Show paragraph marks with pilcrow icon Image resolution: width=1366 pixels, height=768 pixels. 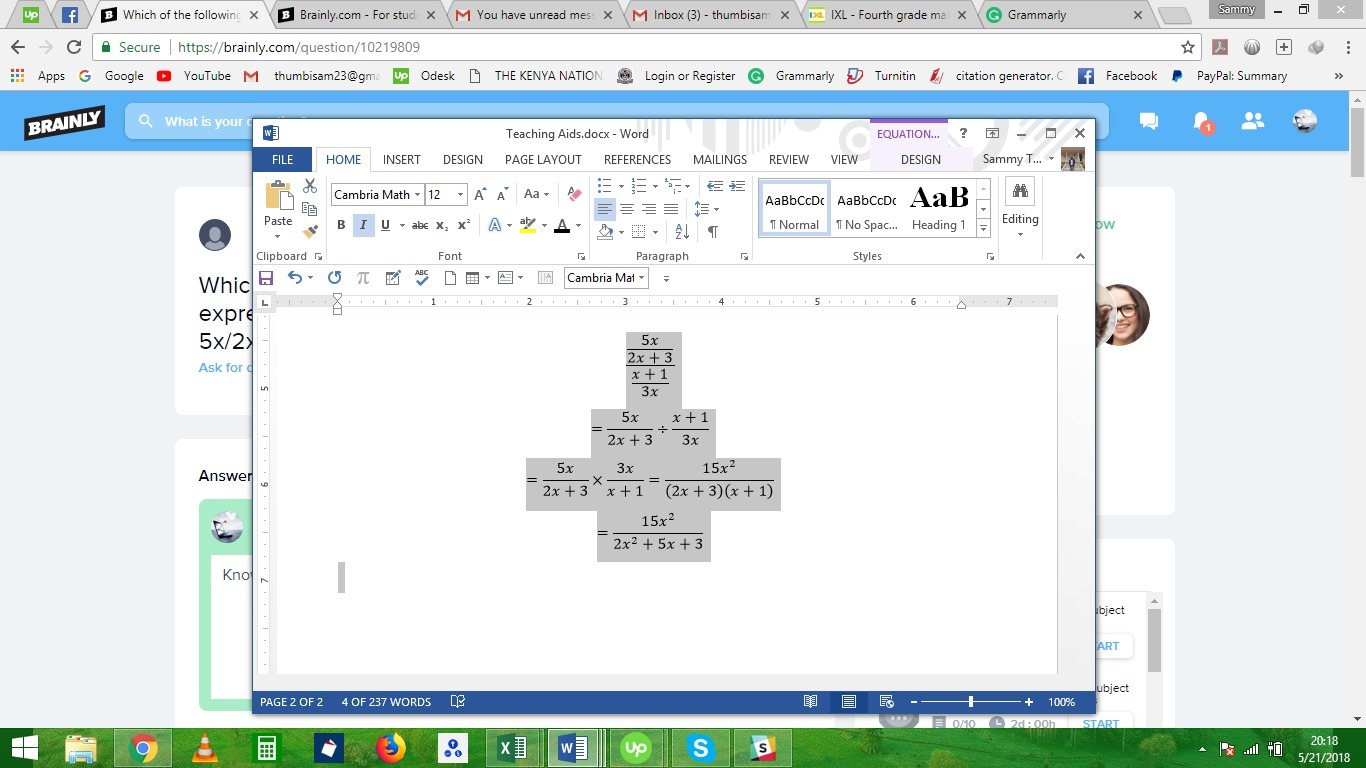[x=712, y=231]
